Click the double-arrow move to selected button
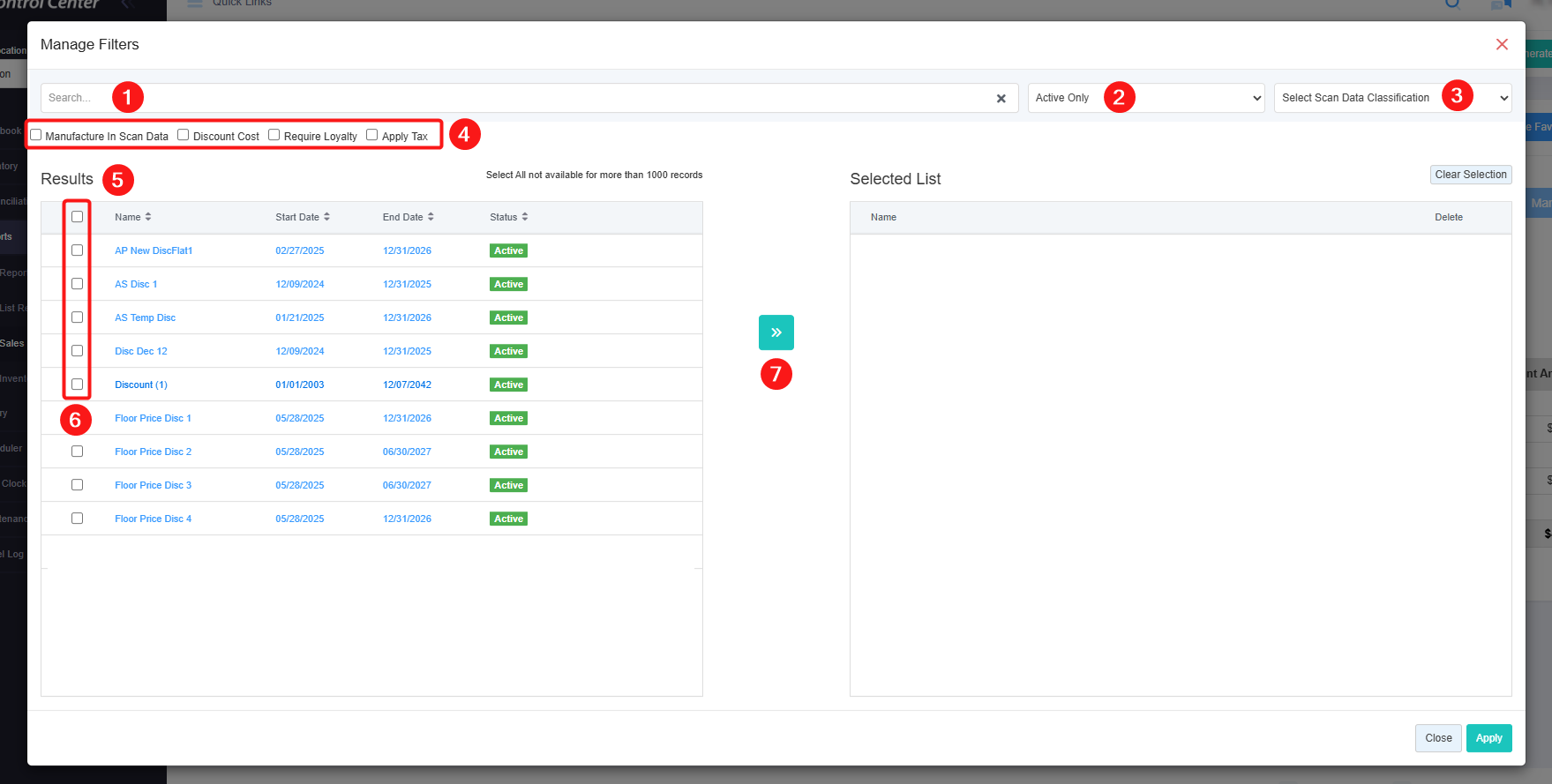The image size is (1552, 784). pos(776,332)
